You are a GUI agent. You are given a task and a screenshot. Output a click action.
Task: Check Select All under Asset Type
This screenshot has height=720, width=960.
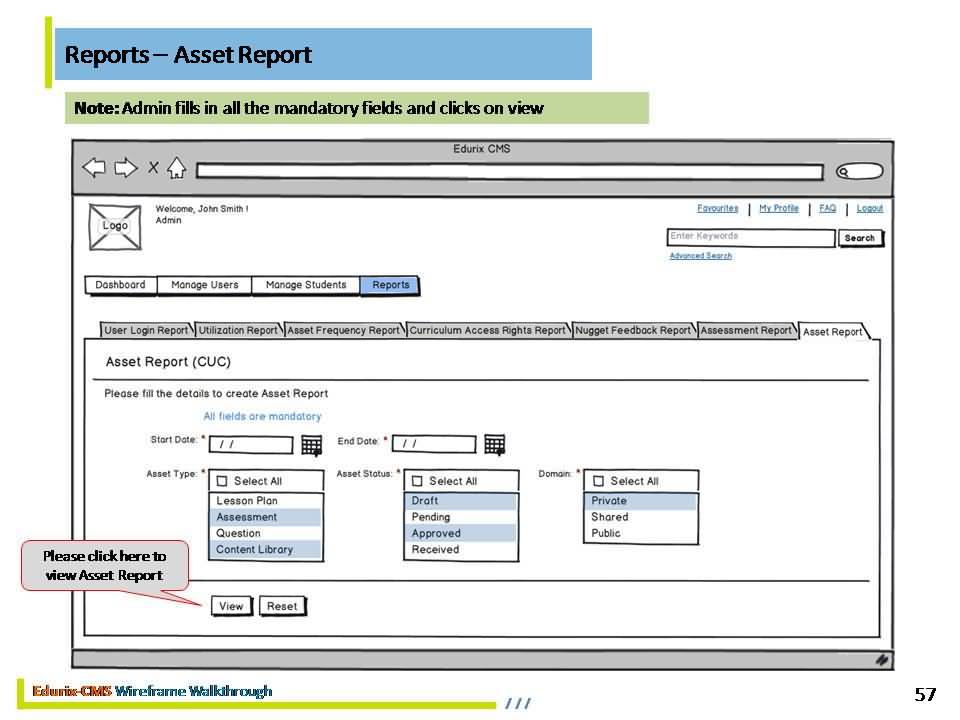pyautogui.click(x=223, y=481)
